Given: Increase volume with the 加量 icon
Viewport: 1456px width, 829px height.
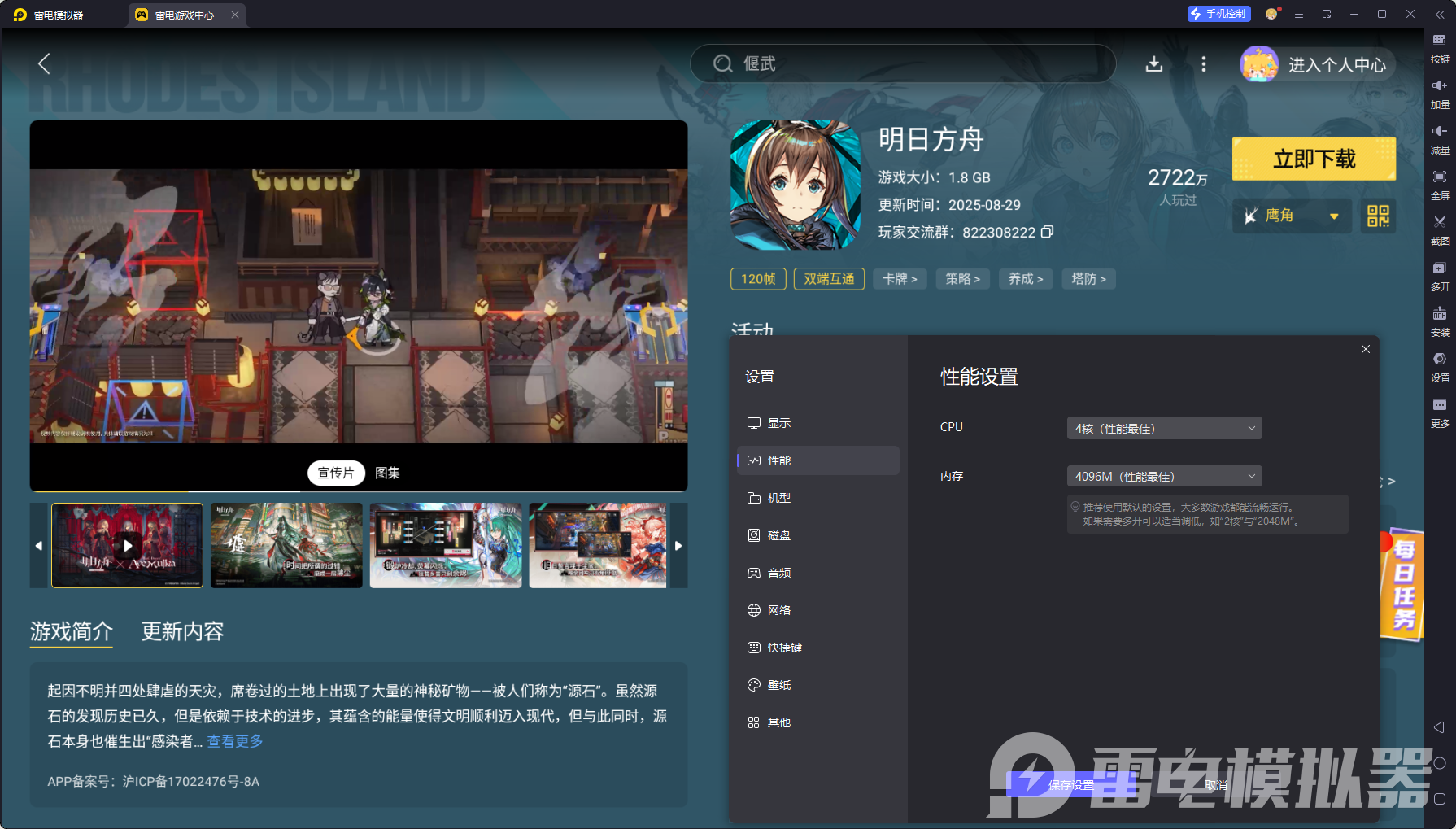Looking at the screenshot, I should 1440,94.
